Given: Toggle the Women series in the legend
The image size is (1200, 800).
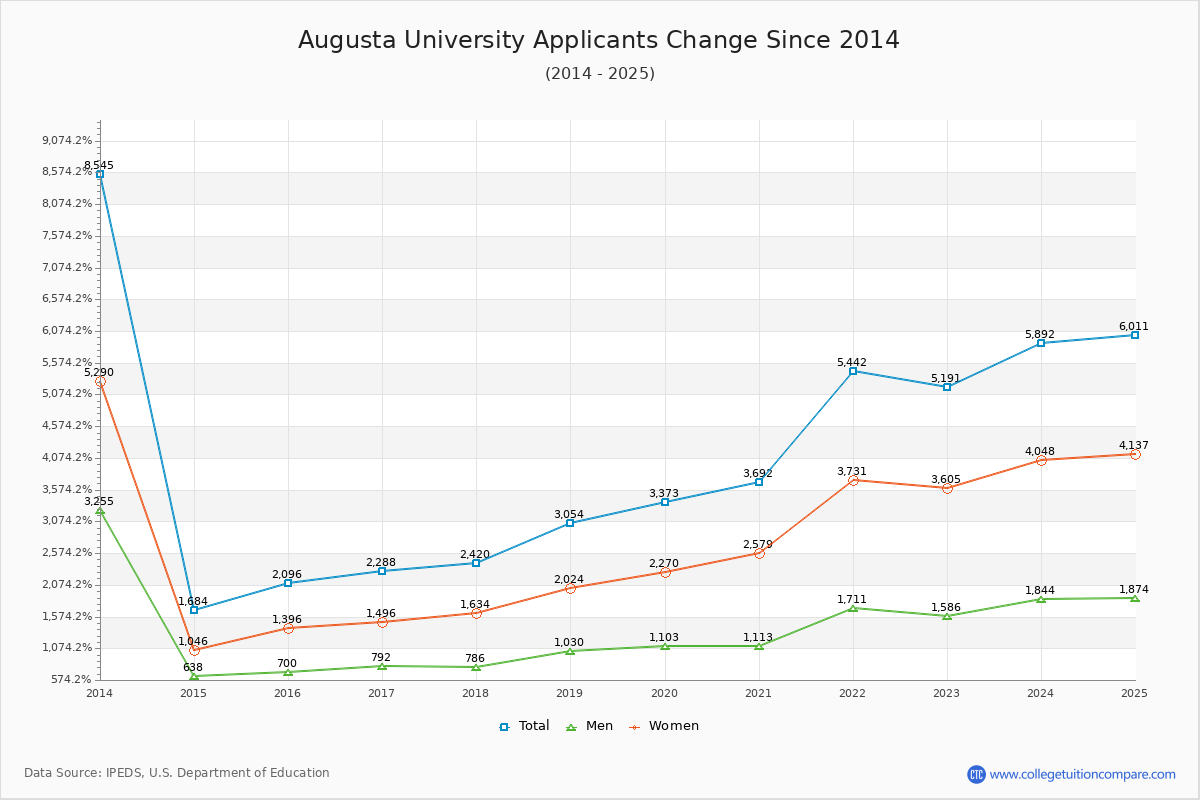Looking at the screenshot, I should pyautogui.click(x=664, y=726).
